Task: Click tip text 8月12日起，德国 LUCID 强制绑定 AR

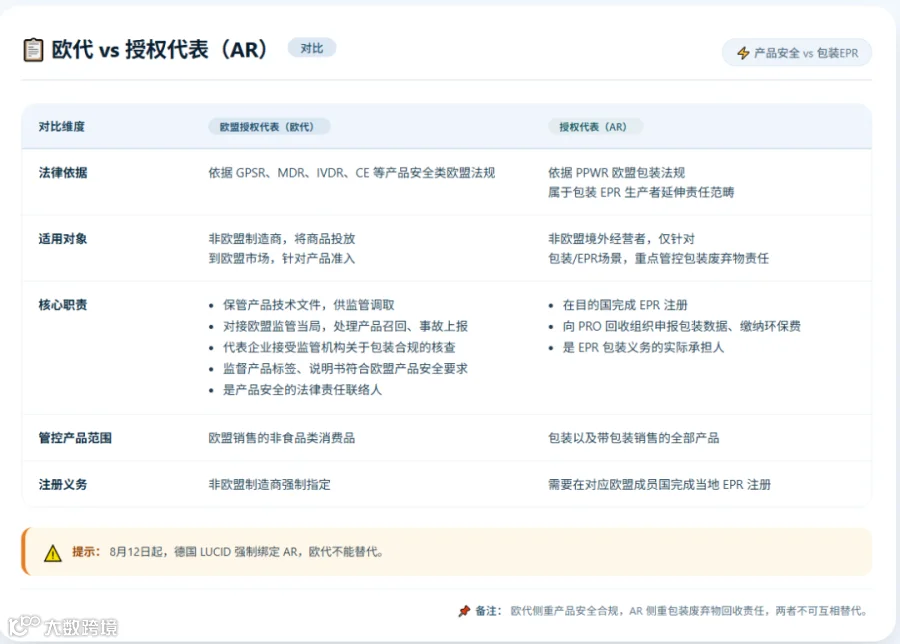Action: point(204,552)
